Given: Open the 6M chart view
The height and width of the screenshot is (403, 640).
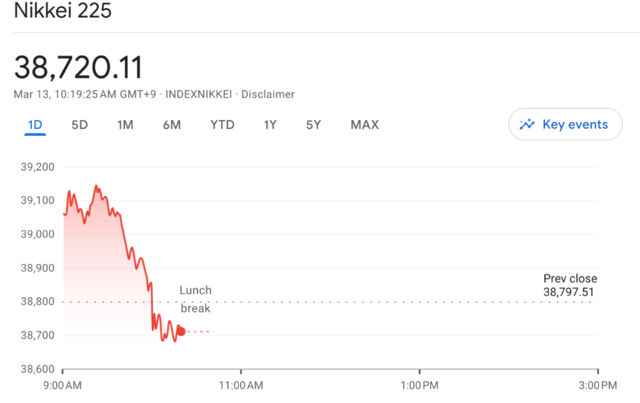Looking at the screenshot, I should click(x=172, y=125).
